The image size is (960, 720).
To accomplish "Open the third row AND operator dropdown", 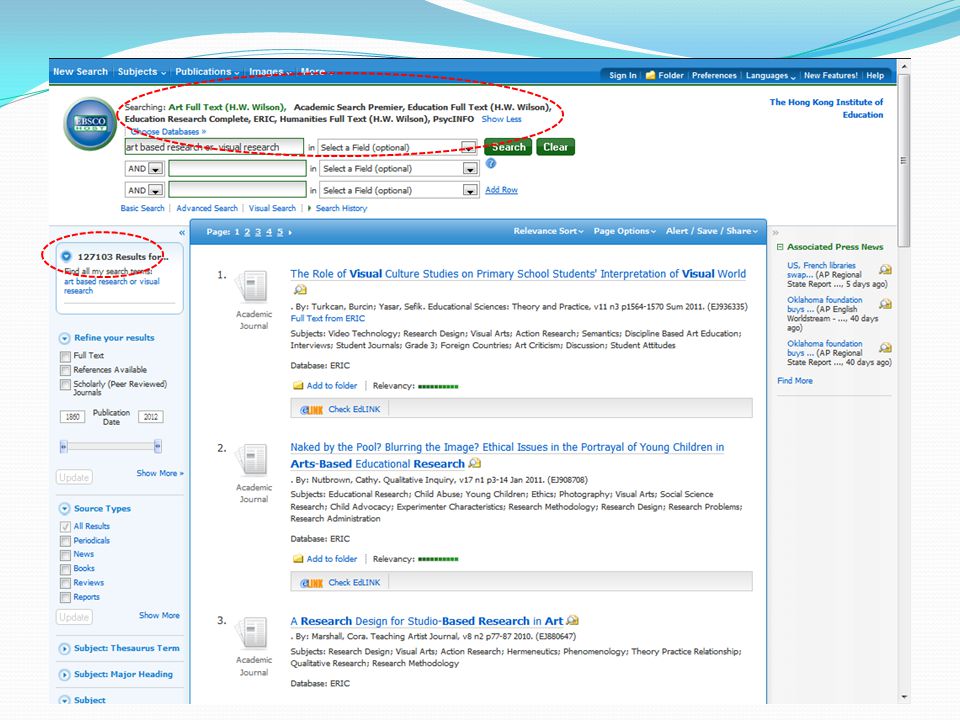I will (x=144, y=190).
